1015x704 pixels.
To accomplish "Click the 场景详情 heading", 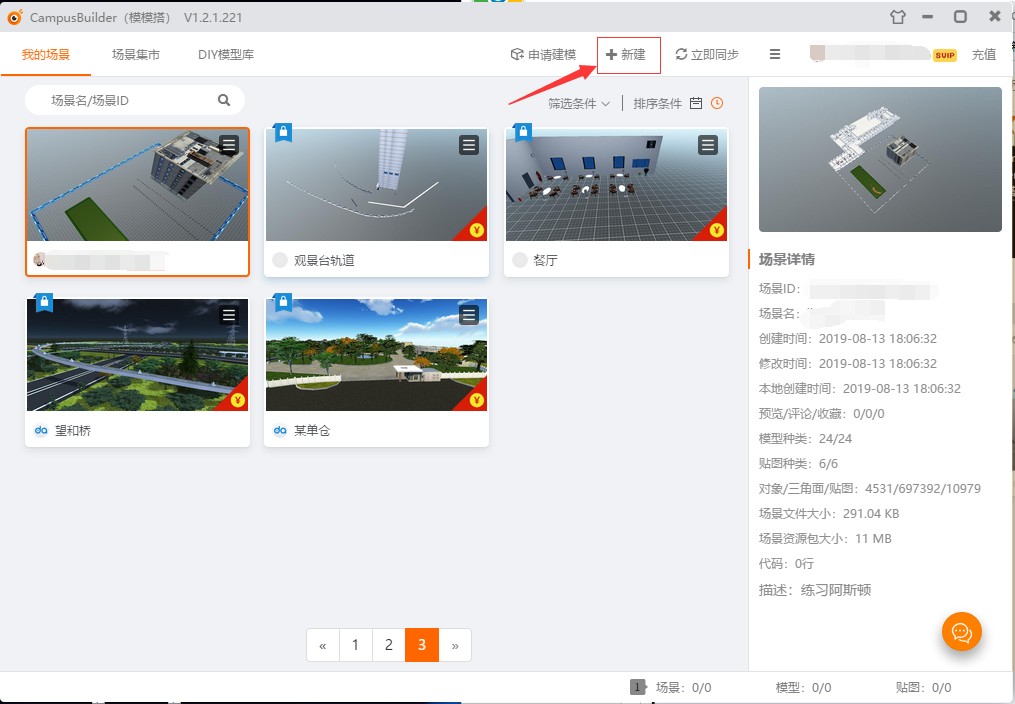I will coord(786,259).
